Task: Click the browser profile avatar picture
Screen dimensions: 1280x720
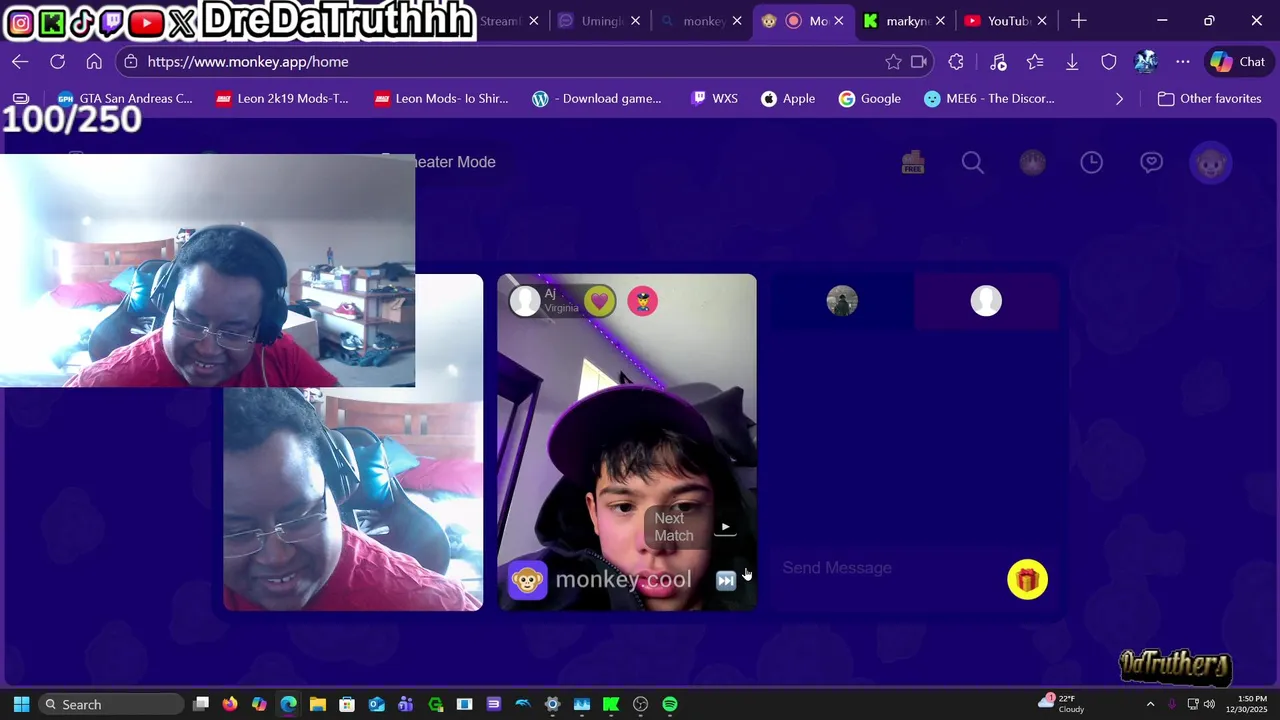Action: pyautogui.click(x=1146, y=62)
